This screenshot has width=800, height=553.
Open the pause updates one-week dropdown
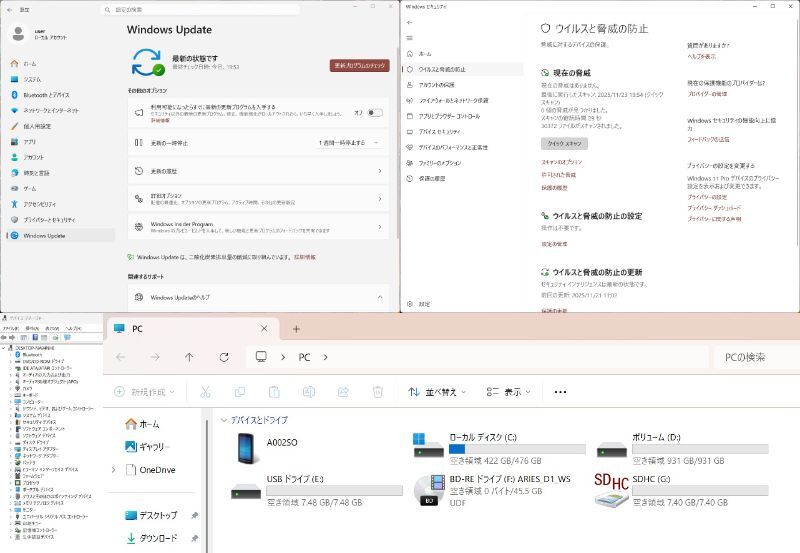pyautogui.click(x=349, y=143)
